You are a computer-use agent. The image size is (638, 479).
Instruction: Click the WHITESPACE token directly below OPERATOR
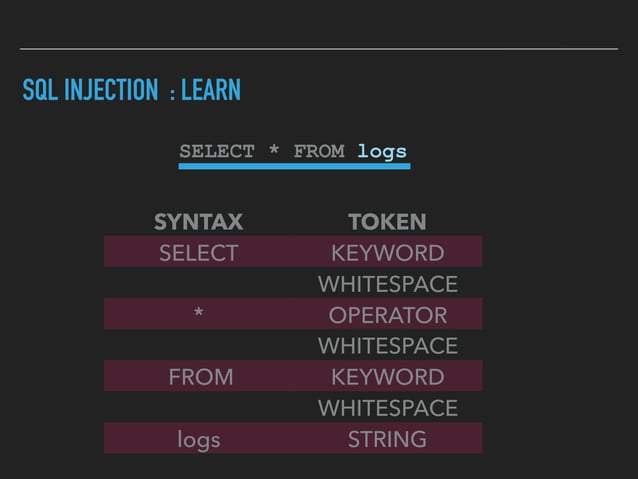click(x=387, y=346)
